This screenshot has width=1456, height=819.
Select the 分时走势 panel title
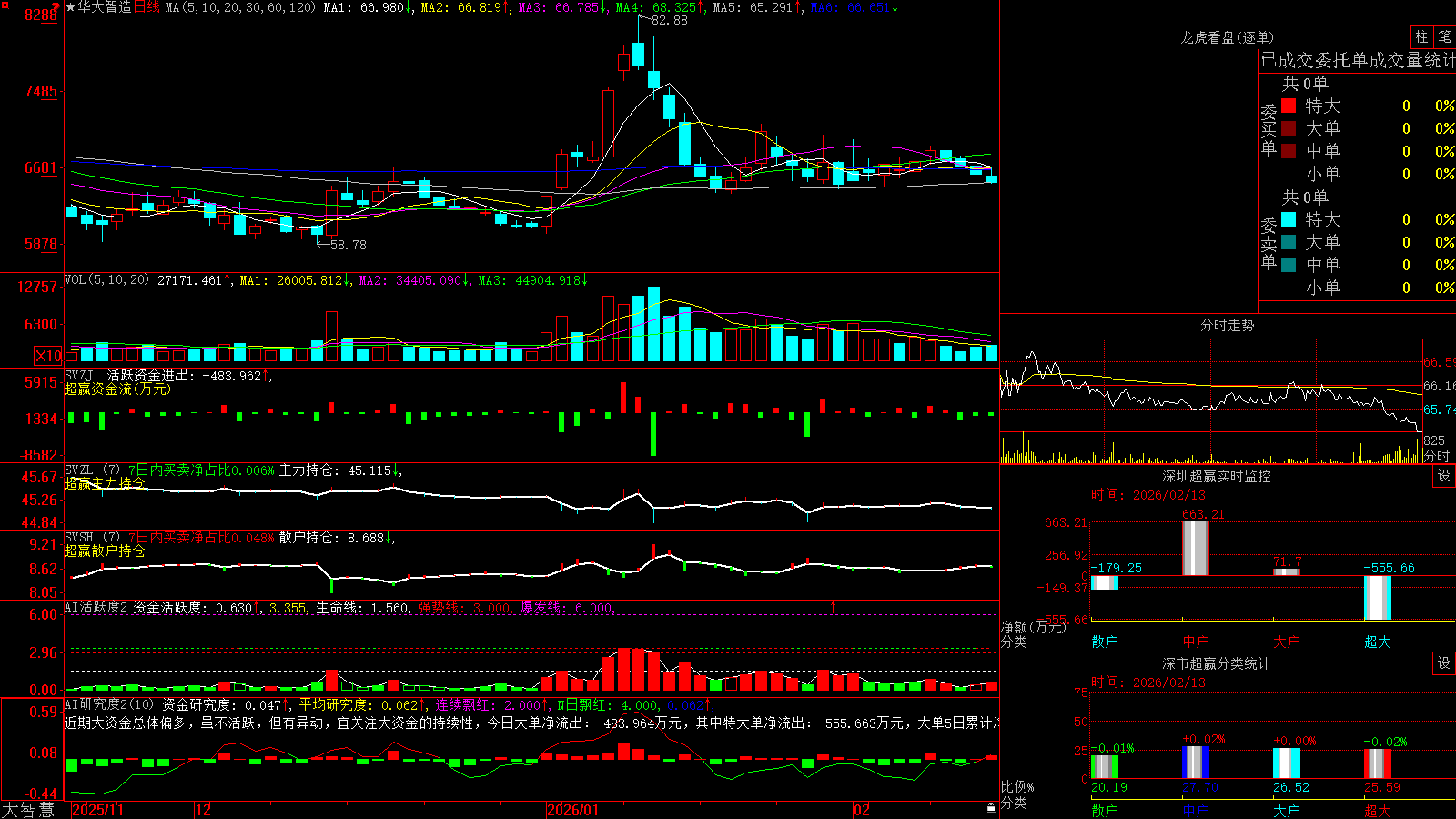coord(1228,325)
